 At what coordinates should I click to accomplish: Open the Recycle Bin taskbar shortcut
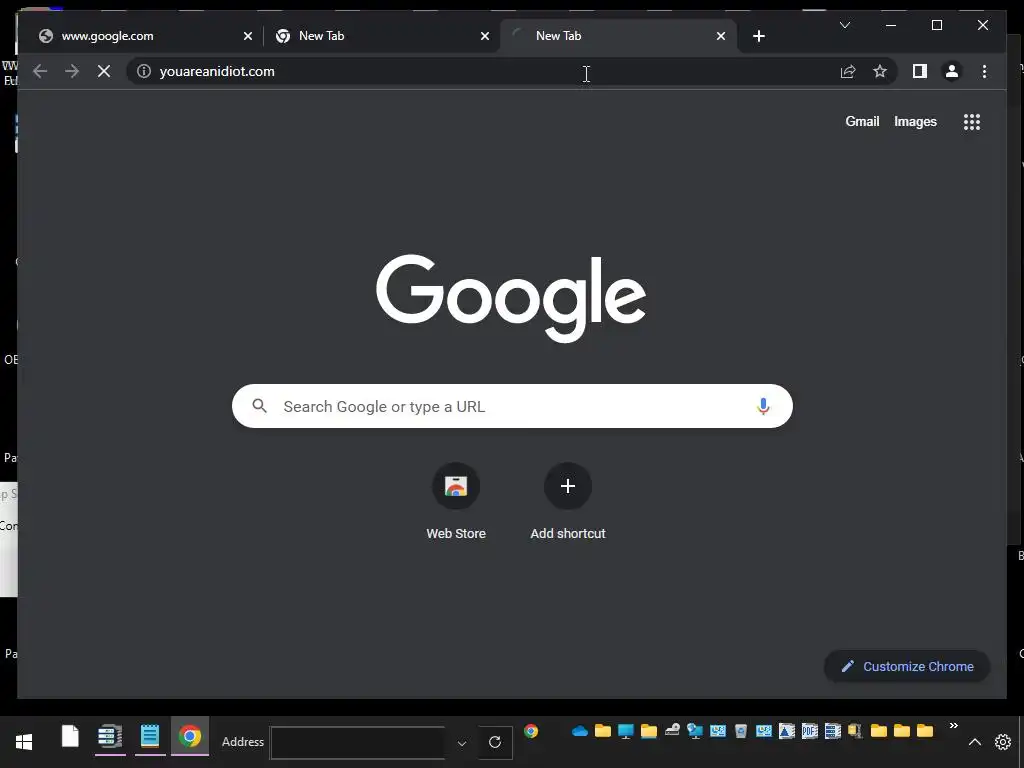tap(741, 731)
